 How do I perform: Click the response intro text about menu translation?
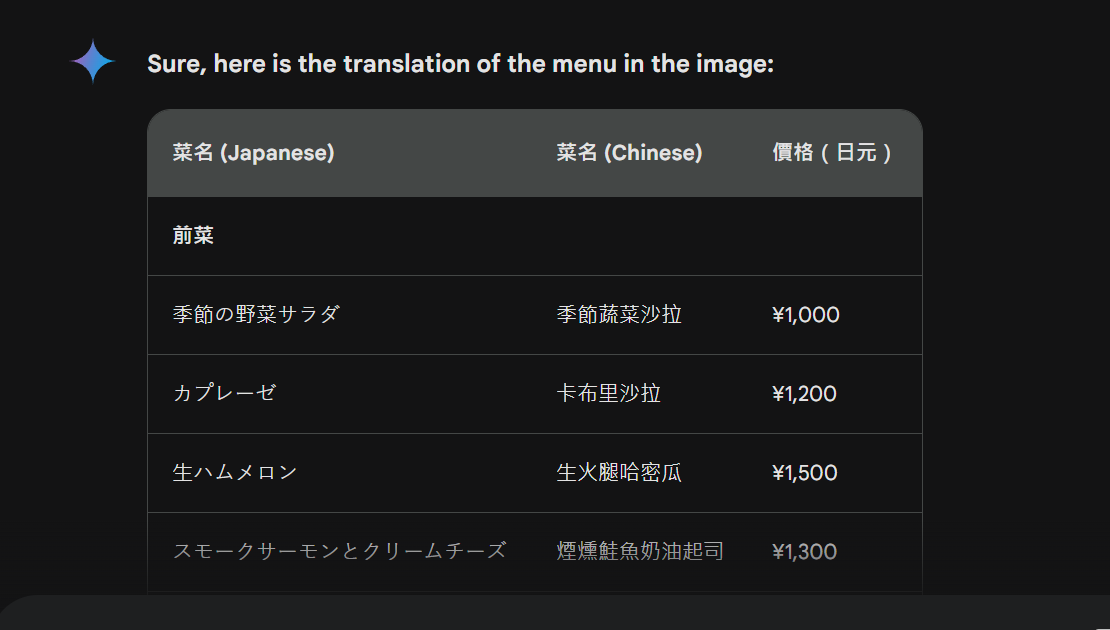461,64
